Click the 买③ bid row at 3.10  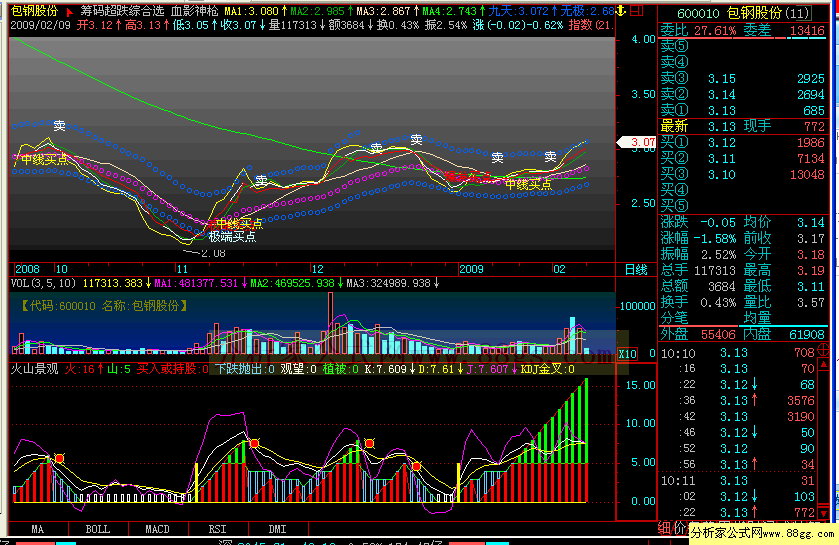(x=743, y=174)
